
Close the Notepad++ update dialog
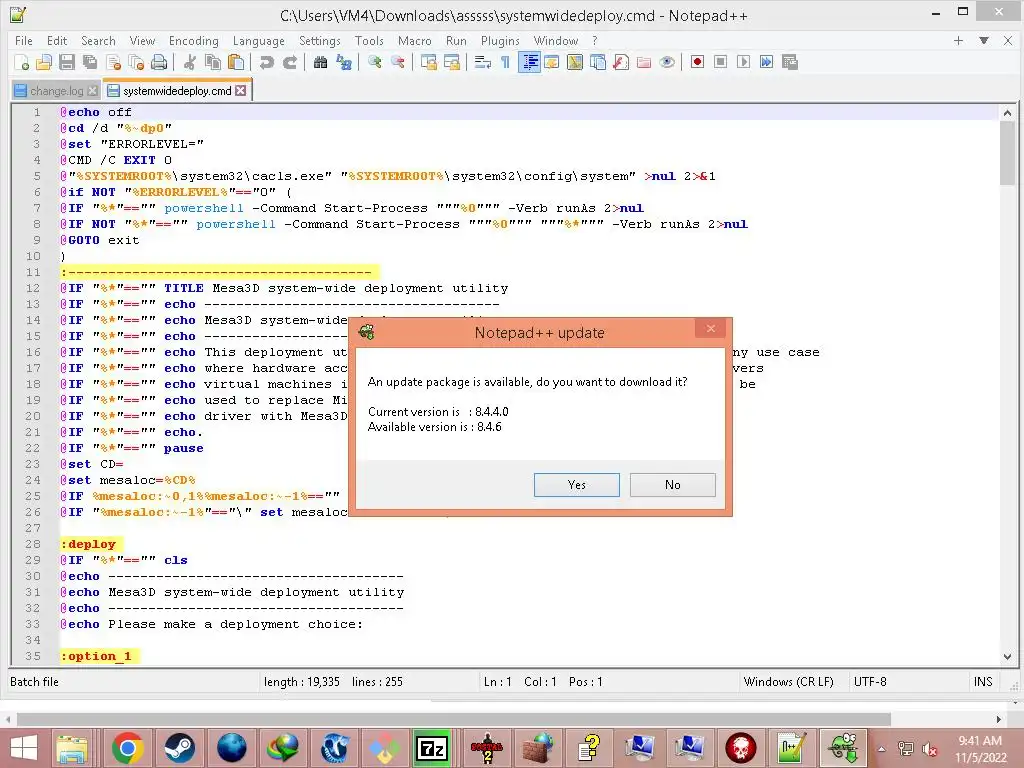pos(711,328)
